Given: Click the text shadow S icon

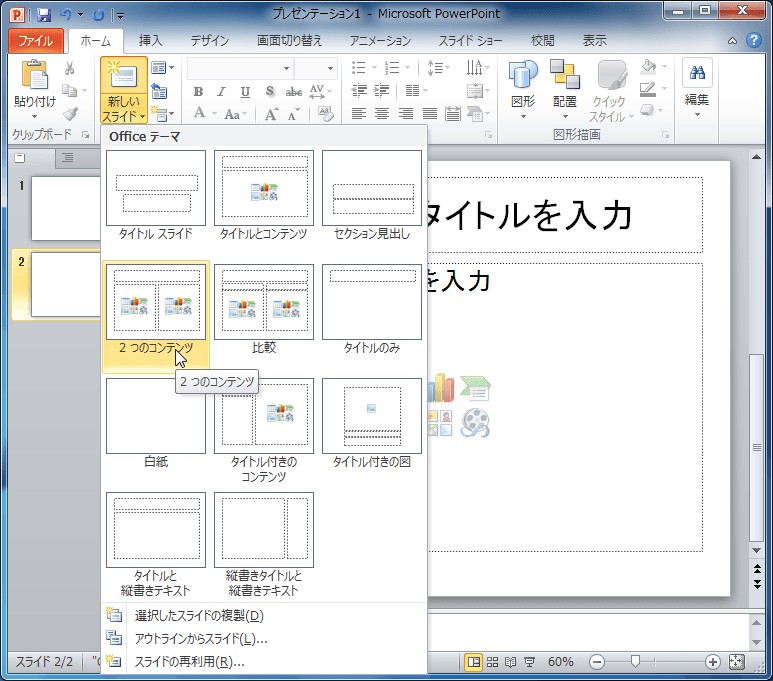Looking at the screenshot, I should click(x=270, y=91).
